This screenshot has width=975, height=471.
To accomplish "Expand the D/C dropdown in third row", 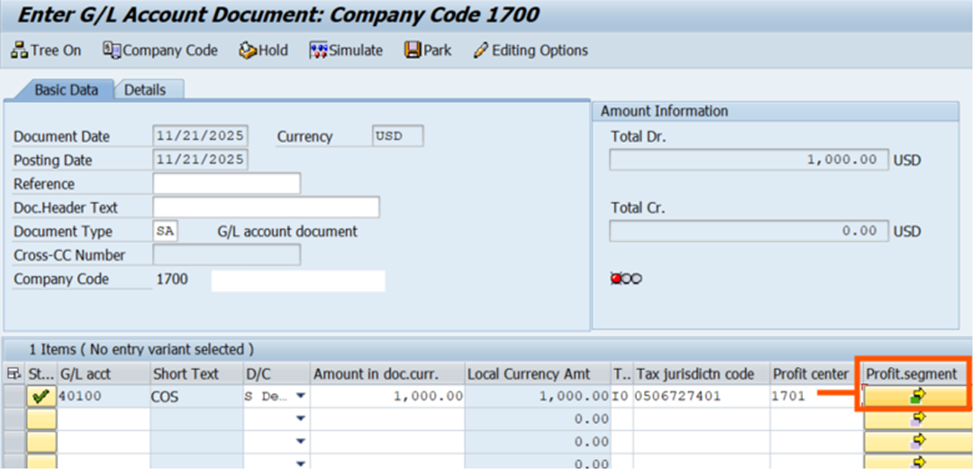I will (x=299, y=440).
